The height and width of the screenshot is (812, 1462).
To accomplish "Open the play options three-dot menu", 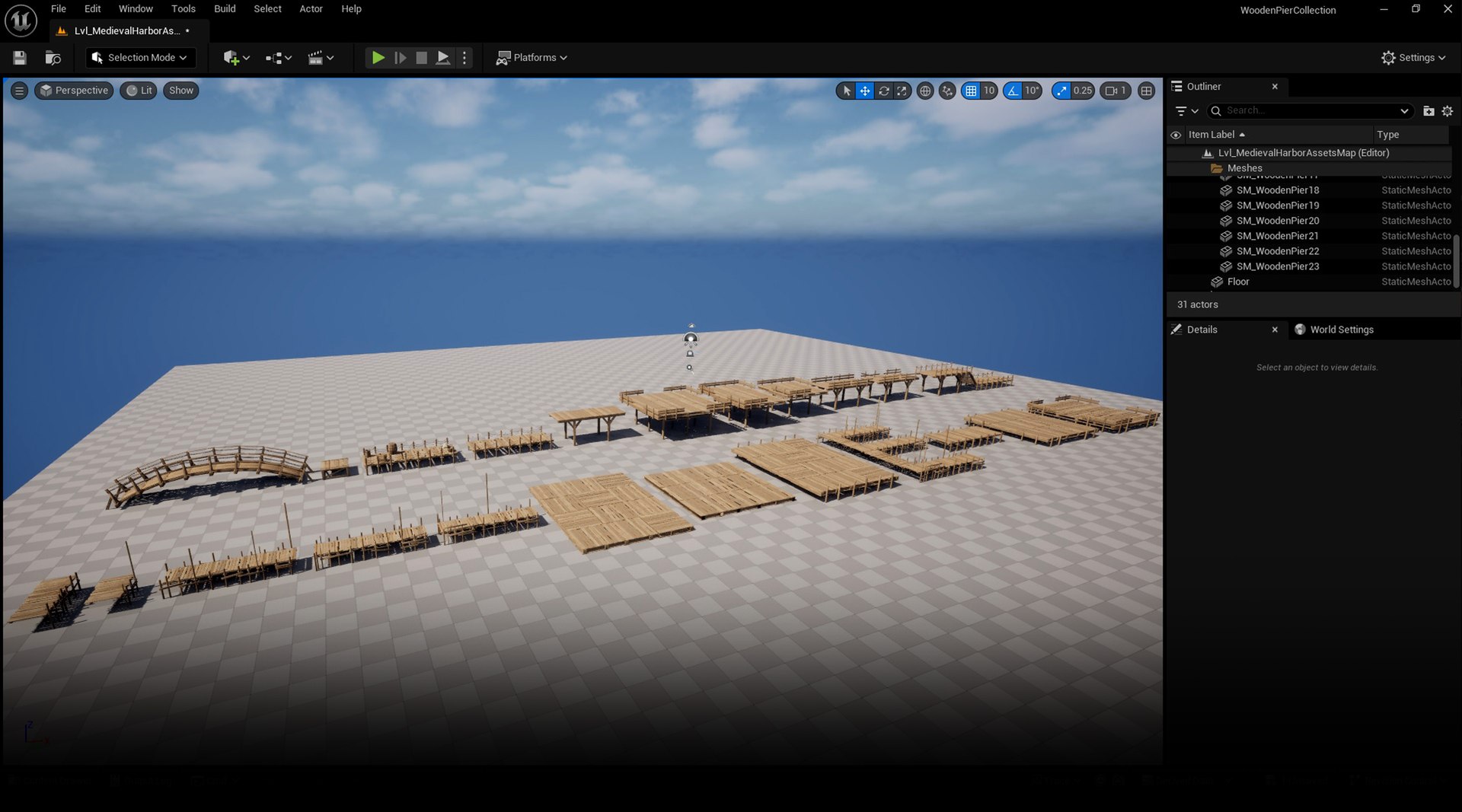I will [464, 58].
